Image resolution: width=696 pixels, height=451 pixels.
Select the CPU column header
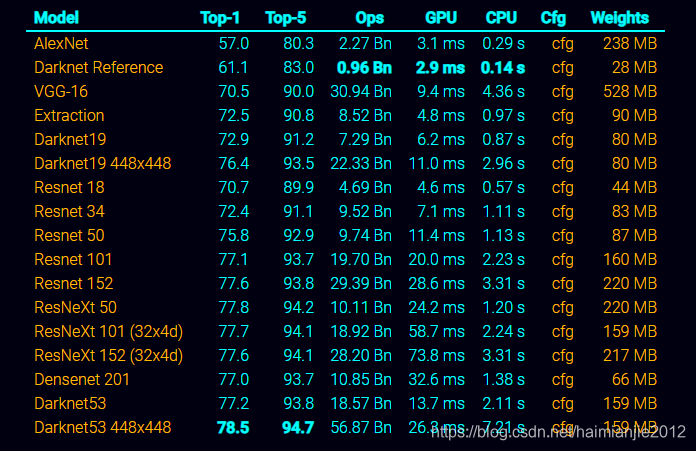click(501, 18)
